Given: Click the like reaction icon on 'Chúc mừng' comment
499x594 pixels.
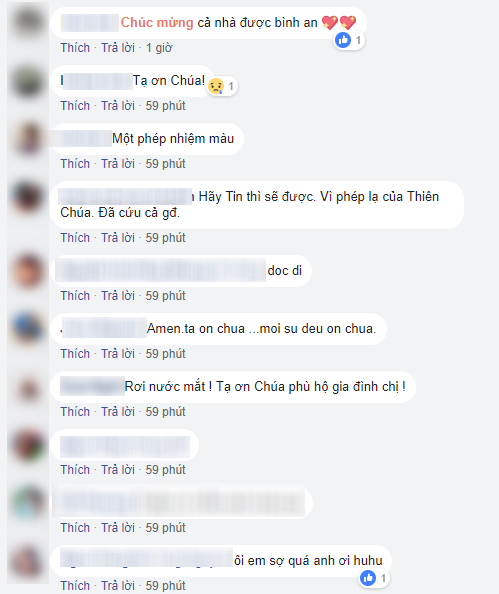Looking at the screenshot, I should click(343, 40).
